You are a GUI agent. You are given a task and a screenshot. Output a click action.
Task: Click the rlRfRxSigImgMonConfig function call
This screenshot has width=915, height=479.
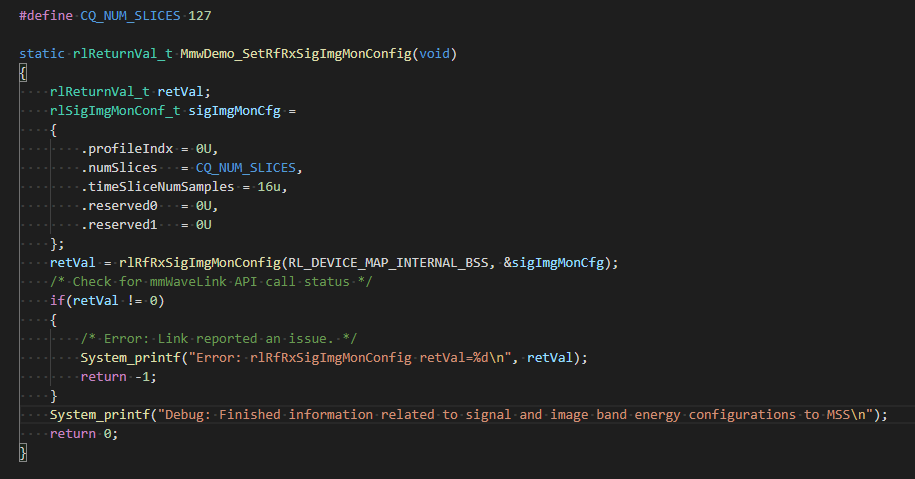(200, 263)
